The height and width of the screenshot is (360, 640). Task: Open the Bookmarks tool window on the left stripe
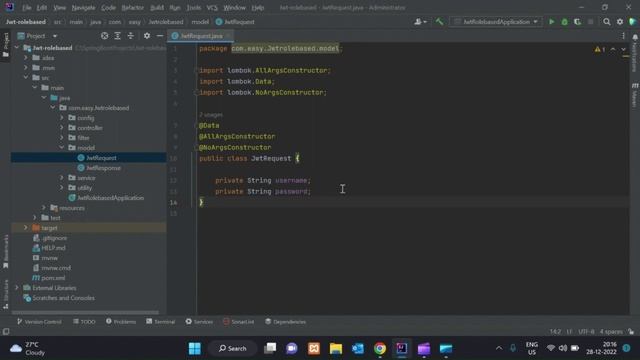point(5,252)
